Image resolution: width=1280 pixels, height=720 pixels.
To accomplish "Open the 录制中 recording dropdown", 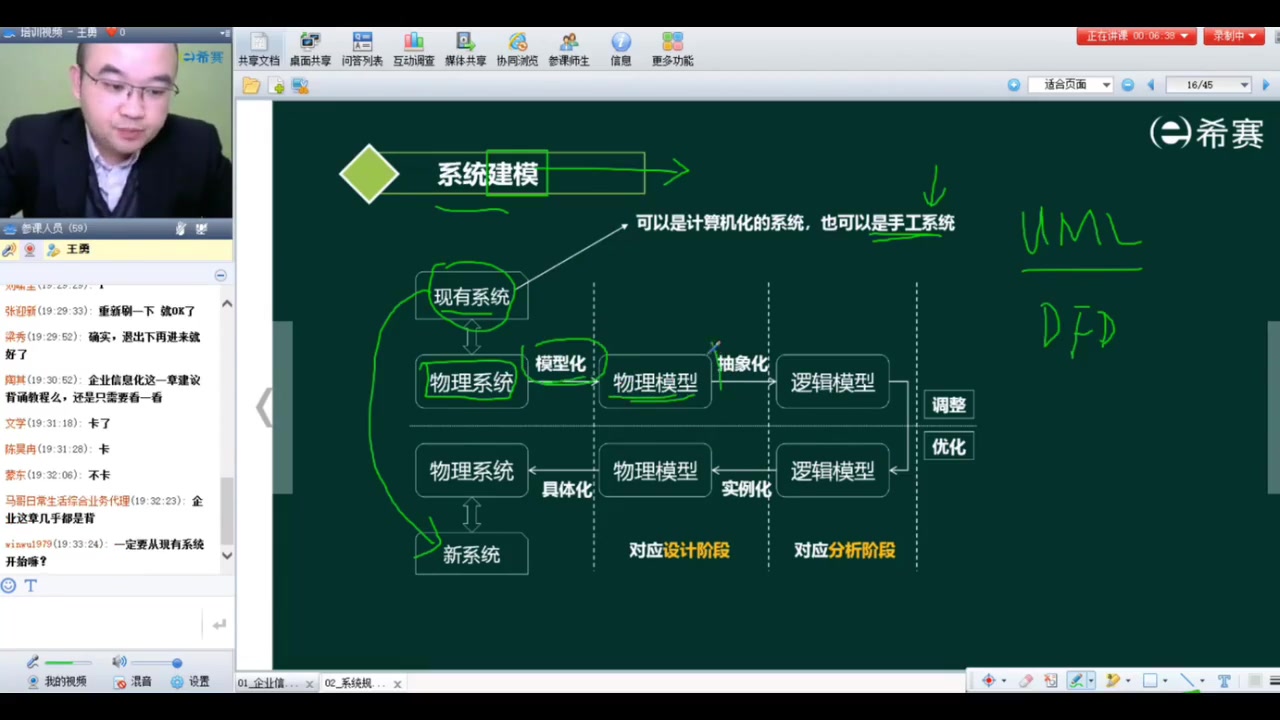I will [1234, 36].
